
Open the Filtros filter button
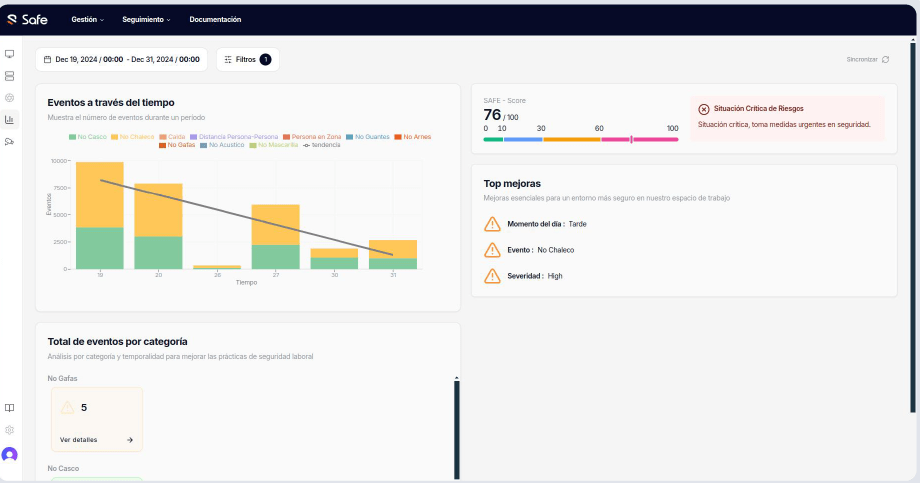pyautogui.click(x=247, y=60)
